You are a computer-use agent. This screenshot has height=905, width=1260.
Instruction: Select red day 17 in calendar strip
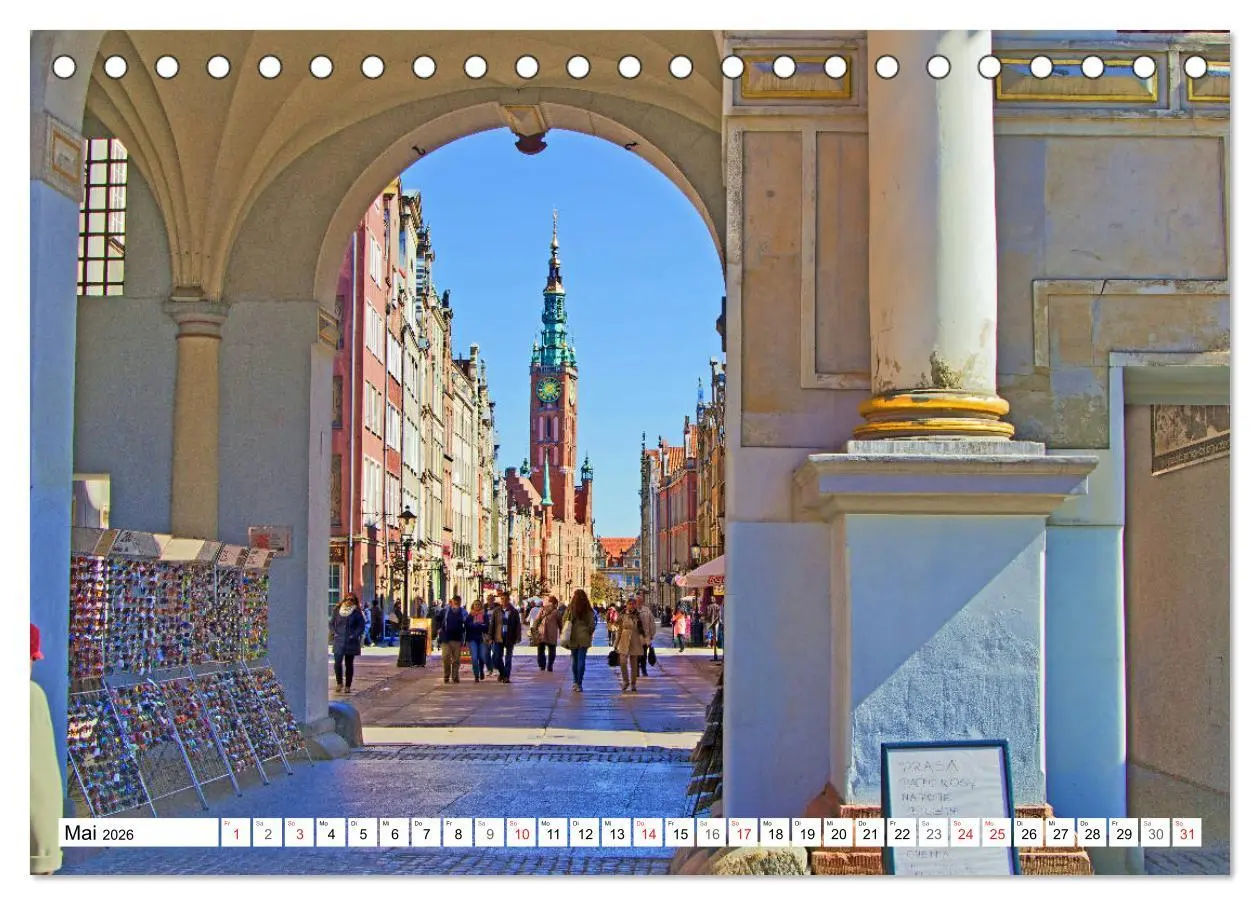(x=743, y=833)
